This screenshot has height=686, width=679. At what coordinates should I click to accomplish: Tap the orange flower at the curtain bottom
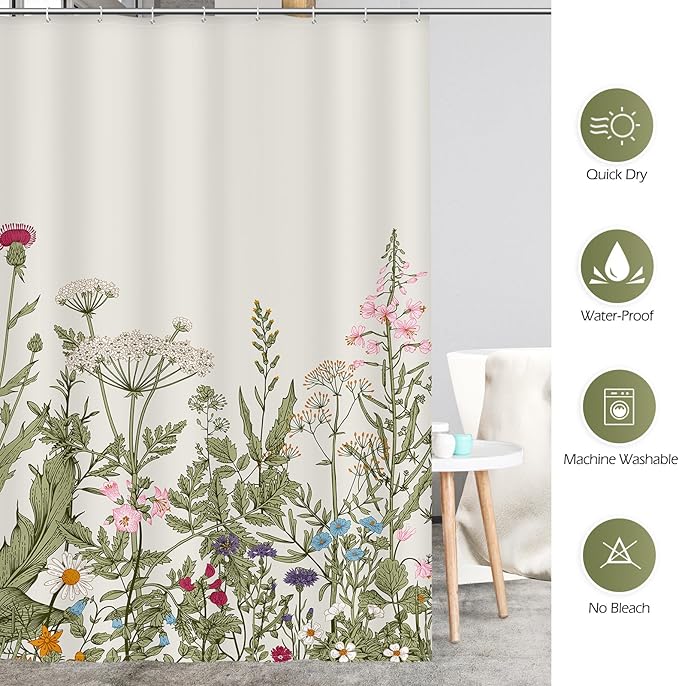pos(47,641)
